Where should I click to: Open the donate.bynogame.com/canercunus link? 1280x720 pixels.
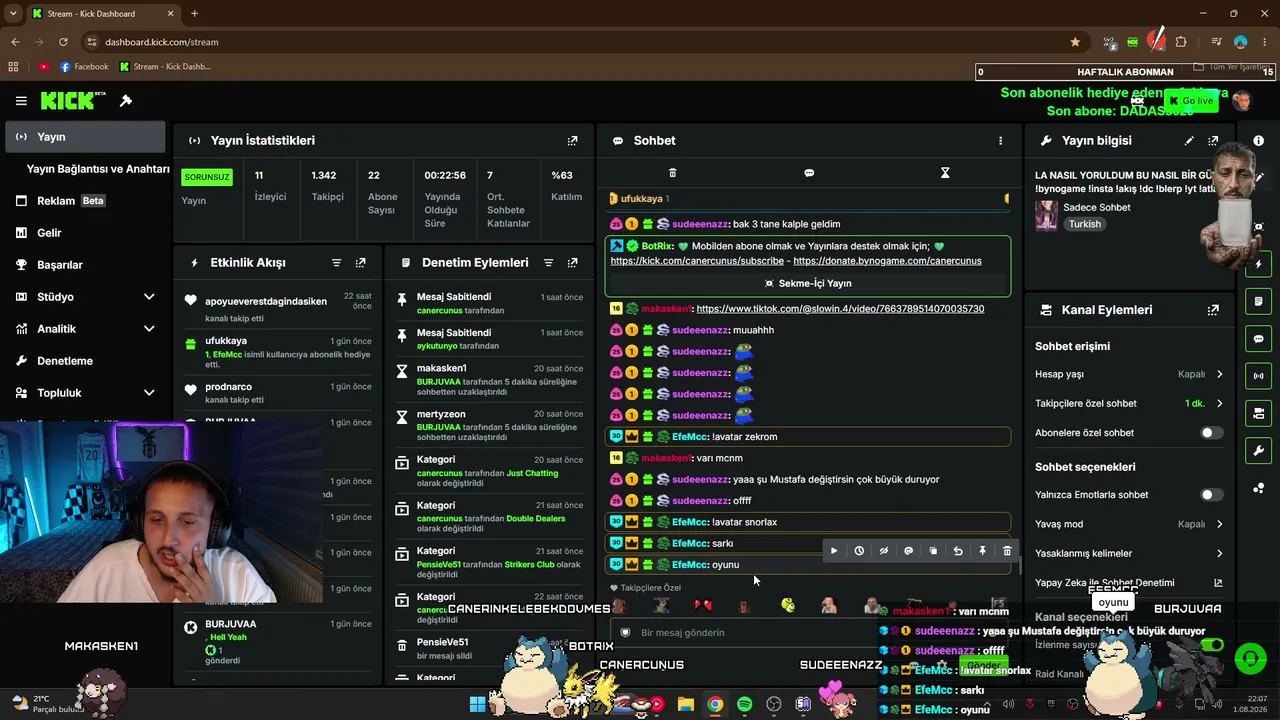click(x=887, y=261)
